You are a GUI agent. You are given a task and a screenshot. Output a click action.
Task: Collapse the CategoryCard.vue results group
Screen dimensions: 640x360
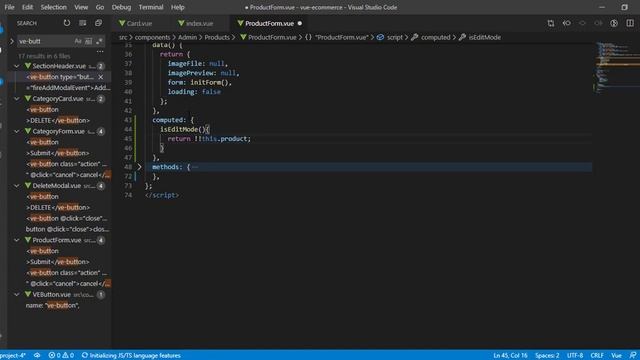coord(17,99)
